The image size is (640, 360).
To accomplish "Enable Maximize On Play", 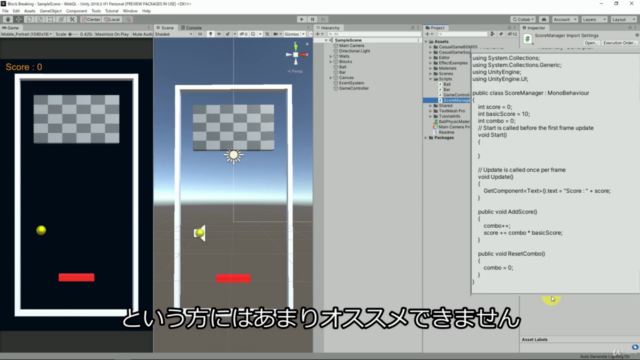I will pyautogui.click(x=112, y=34).
